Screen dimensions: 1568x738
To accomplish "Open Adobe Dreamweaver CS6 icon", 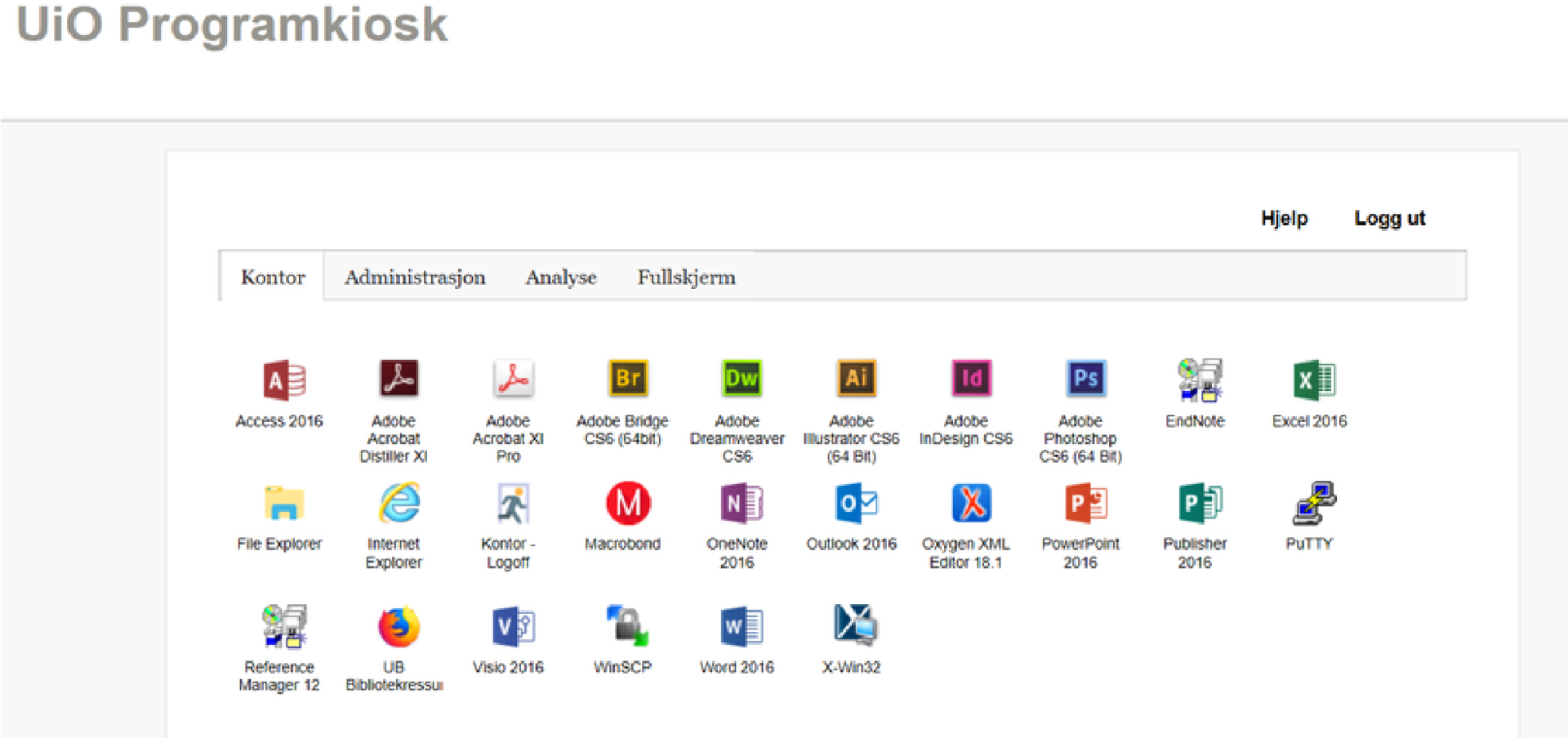I will 742,378.
